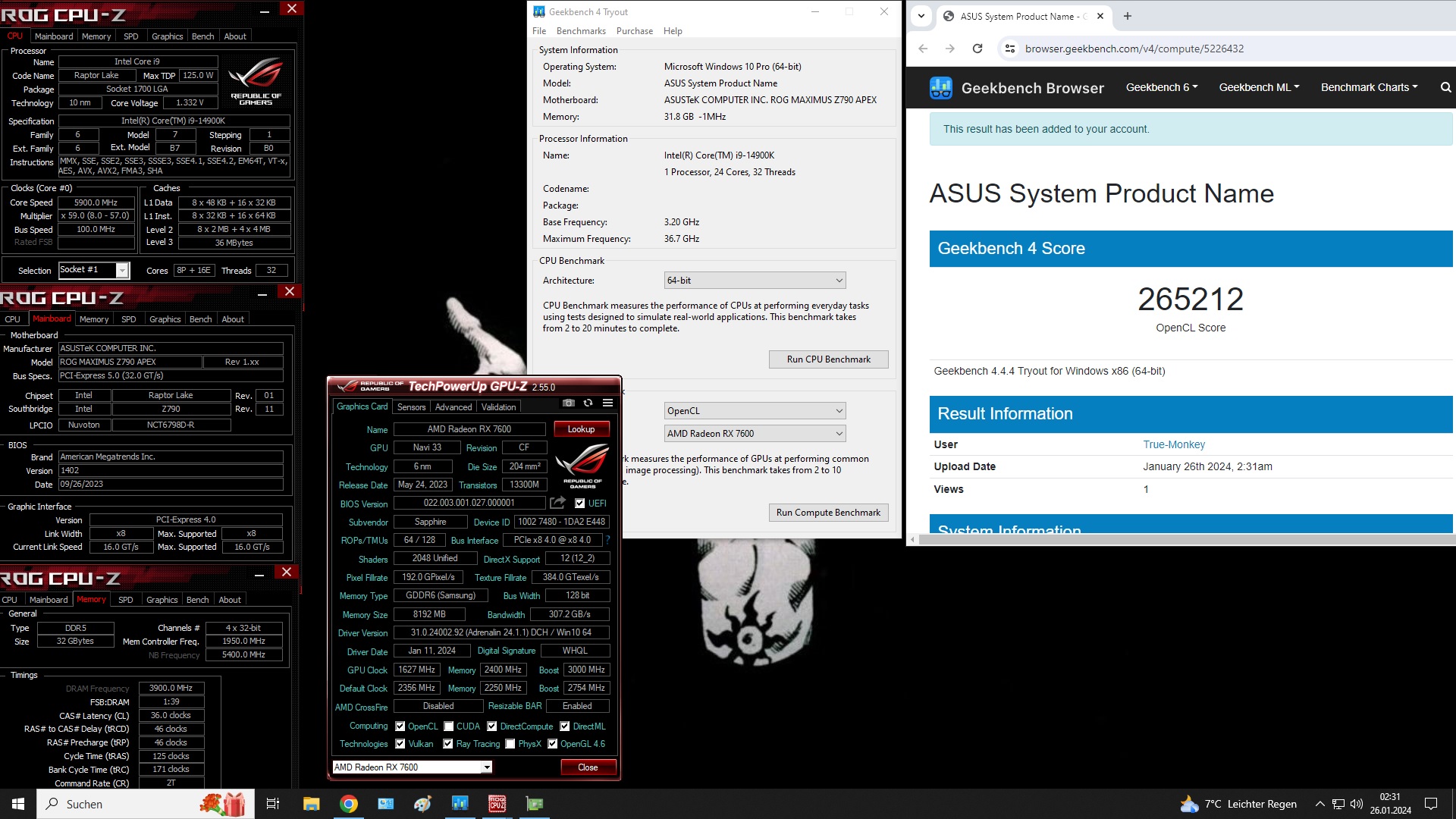Toggle the DirectML checkbox
This screenshot has height=819, width=1456.
pyautogui.click(x=564, y=726)
